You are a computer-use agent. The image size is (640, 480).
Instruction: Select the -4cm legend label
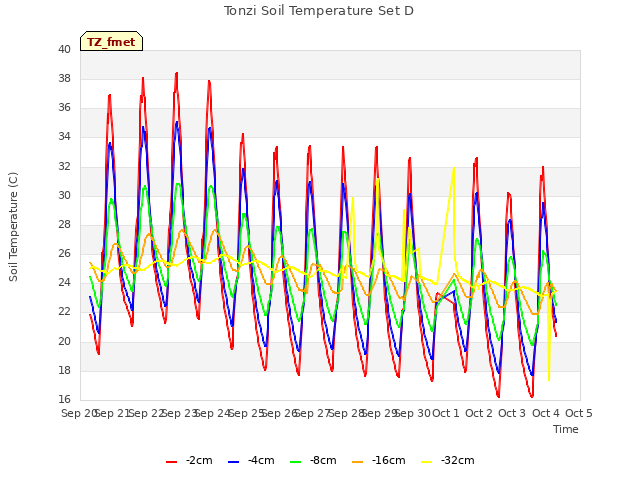(x=261, y=460)
